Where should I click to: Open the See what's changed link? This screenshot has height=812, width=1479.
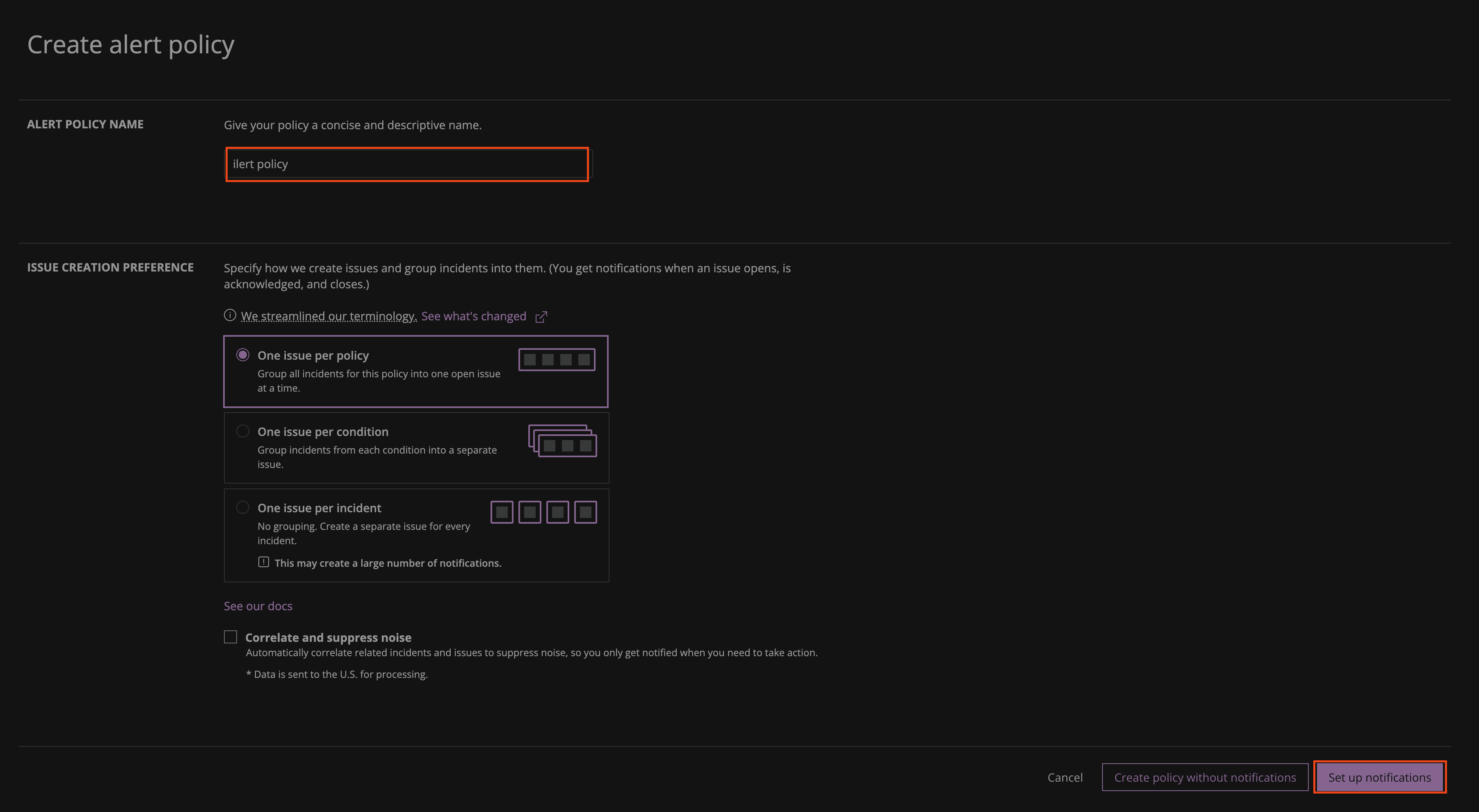[x=474, y=317]
